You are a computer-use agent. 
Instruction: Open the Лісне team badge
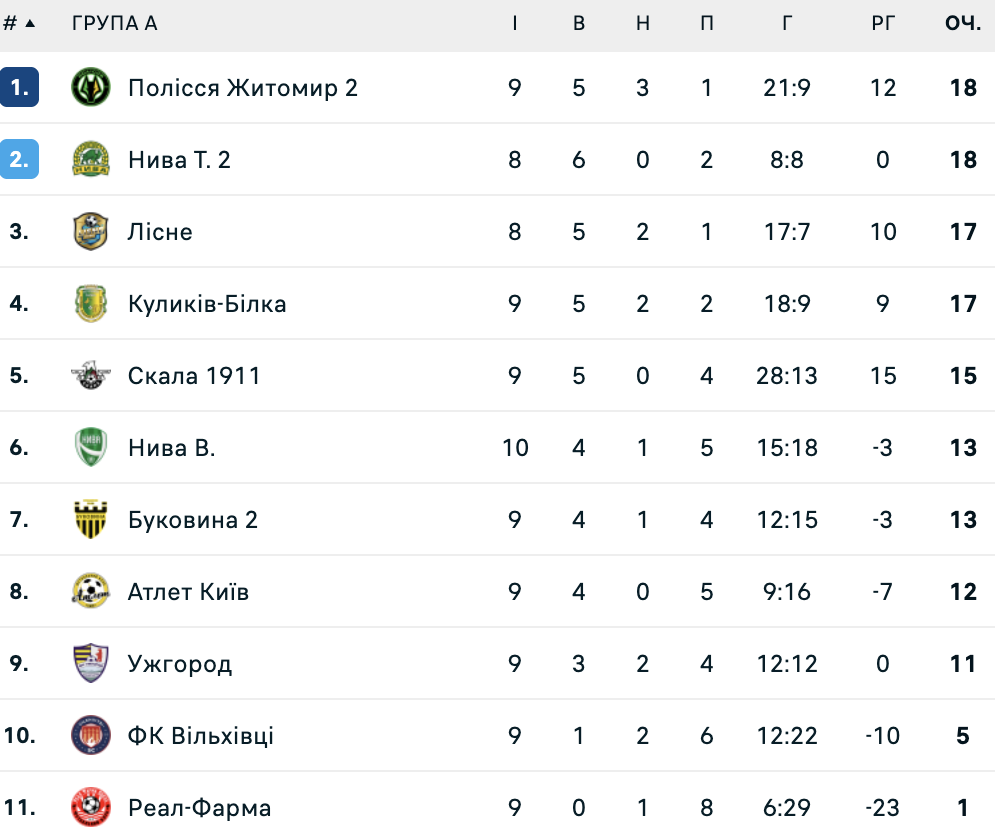(x=91, y=232)
